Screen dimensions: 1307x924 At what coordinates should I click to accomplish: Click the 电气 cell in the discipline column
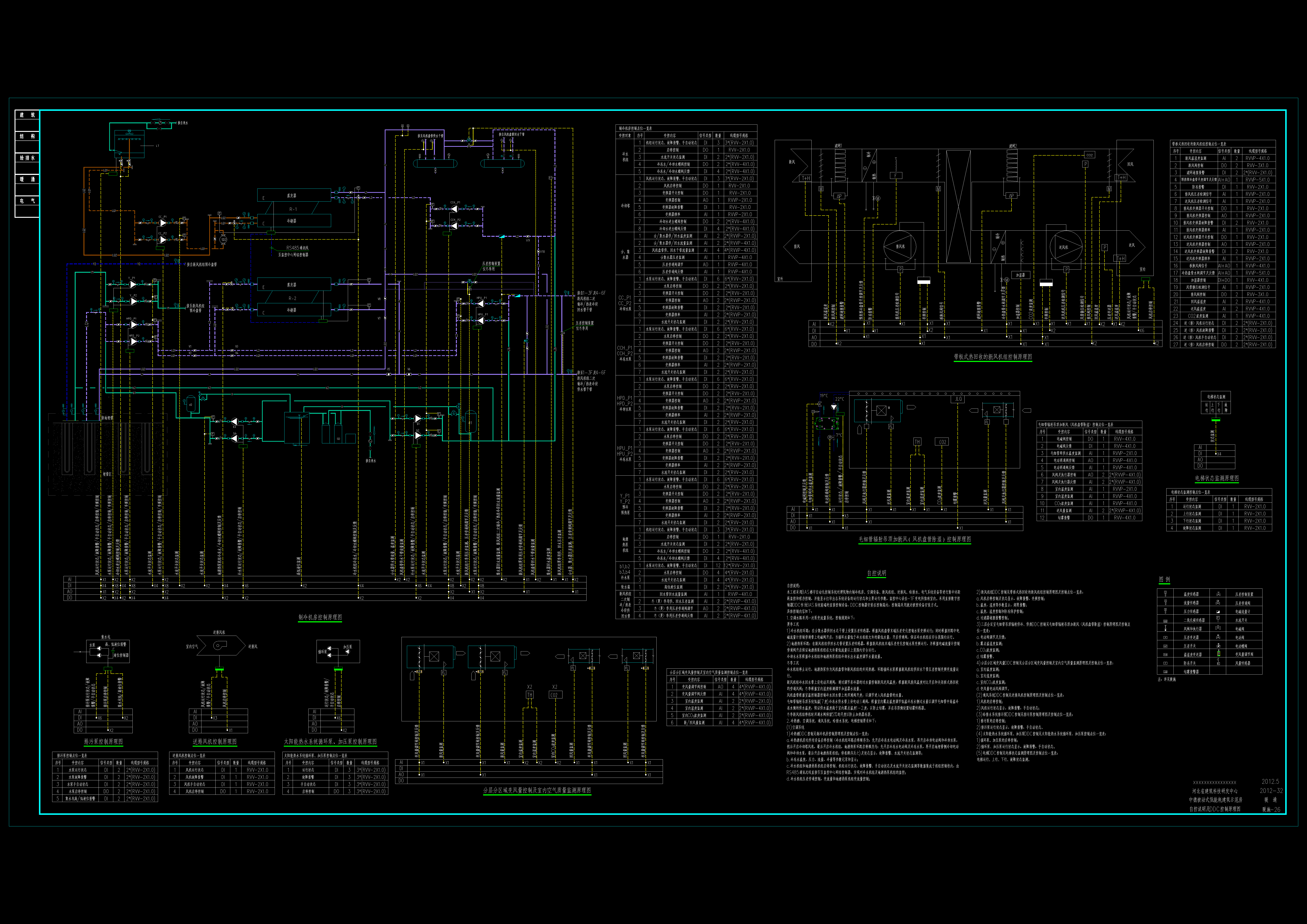point(27,201)
